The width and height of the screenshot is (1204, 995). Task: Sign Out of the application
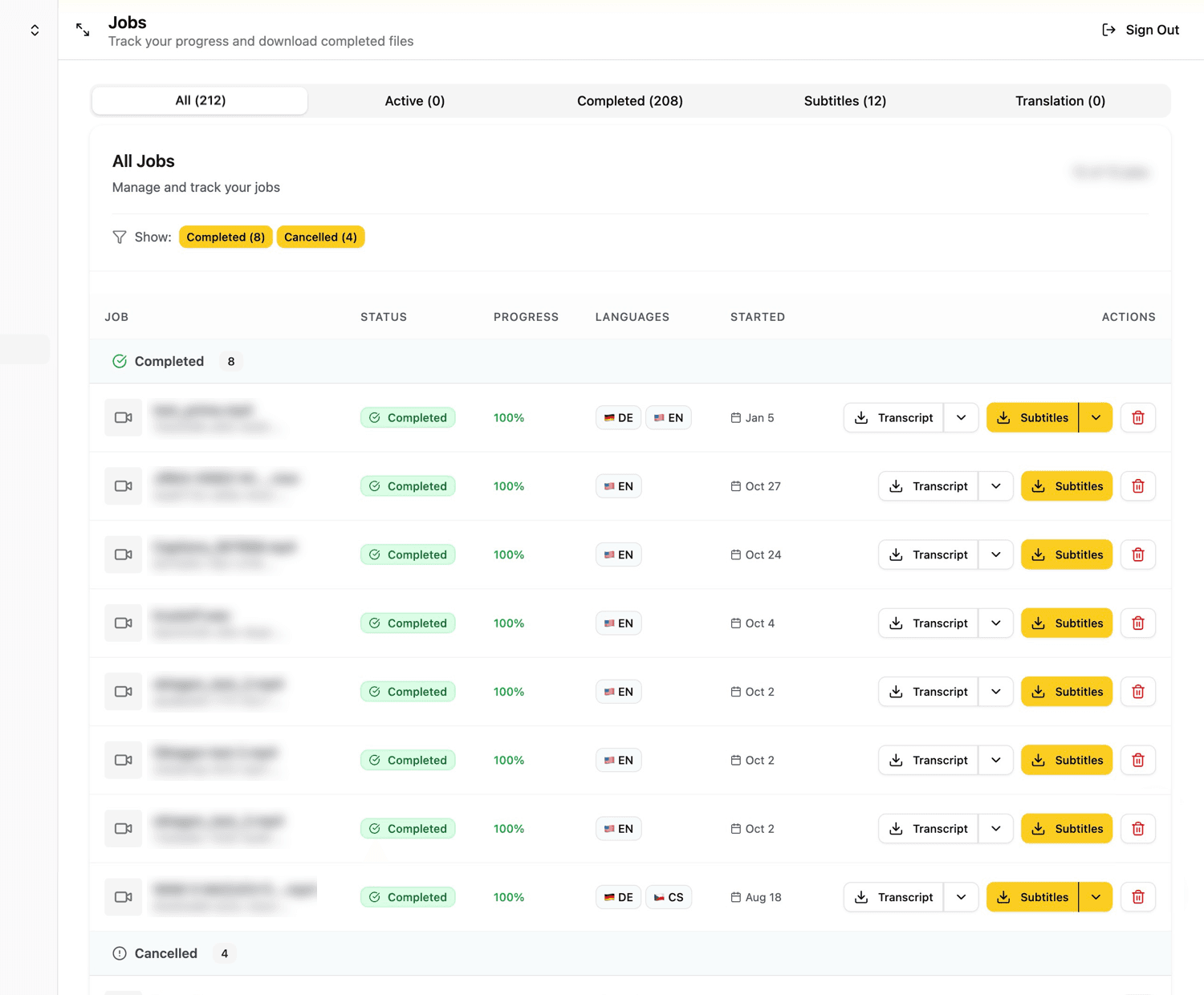(x=1141, y=29)
